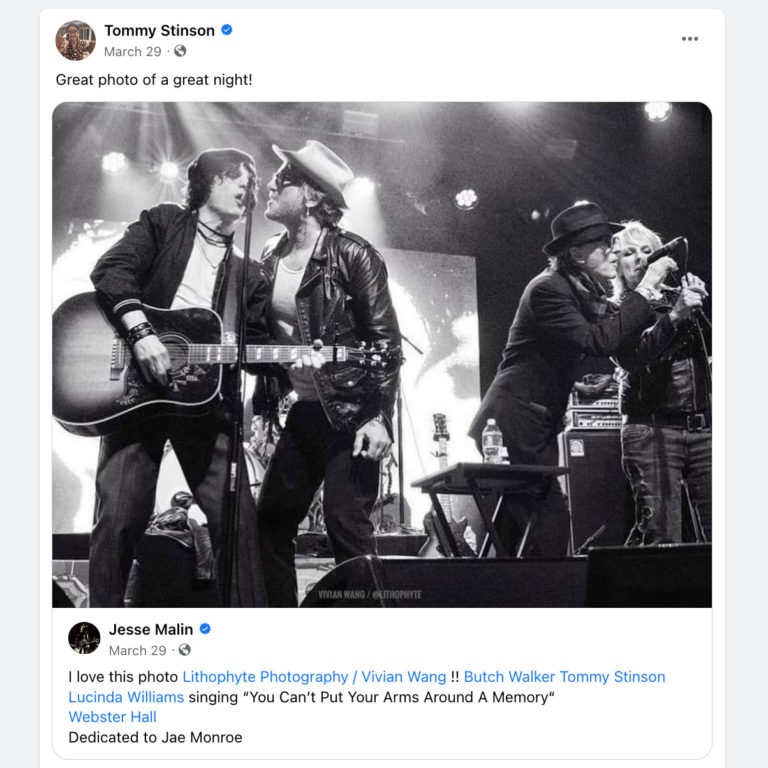
Task: Open Tommy Stinson's profile from the post header name
Action: pyautogui.click(x=159, y=31)
